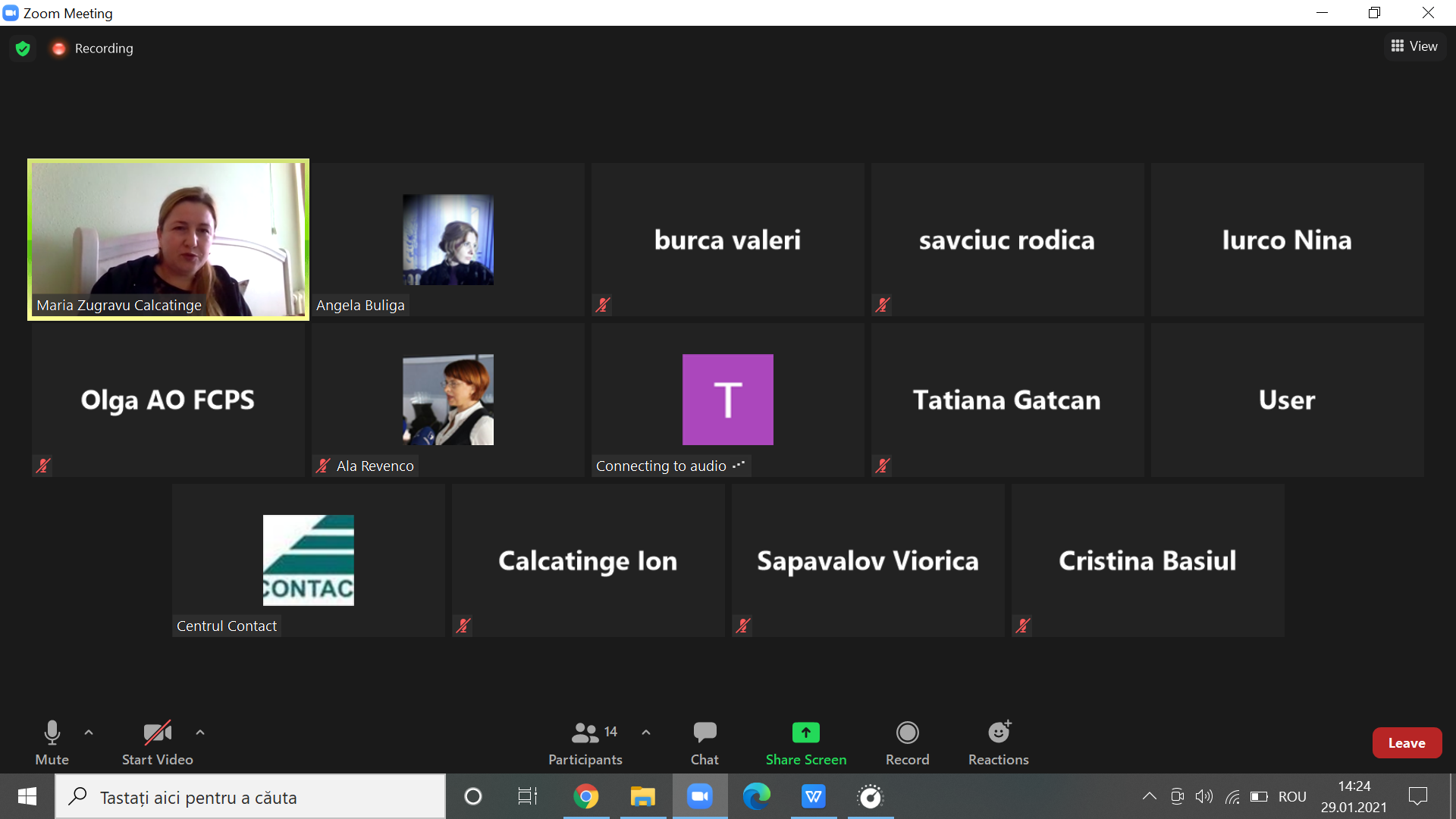Viewport: 1456px width, 819px height.
Task: Mute the microphone
Action: (52, 733)
